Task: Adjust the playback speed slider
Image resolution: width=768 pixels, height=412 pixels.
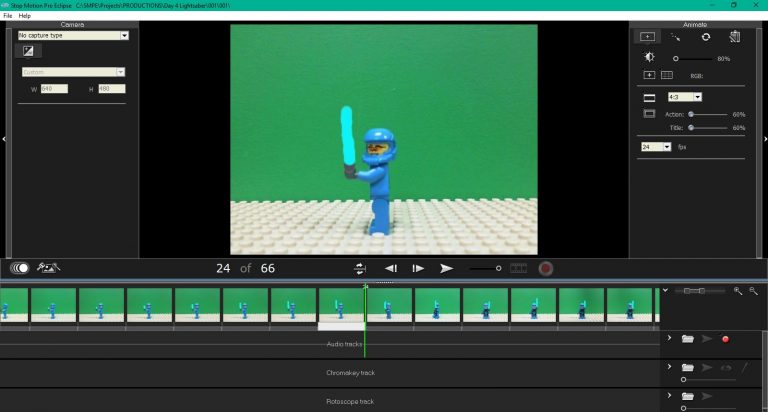Action: pos(485,268)
